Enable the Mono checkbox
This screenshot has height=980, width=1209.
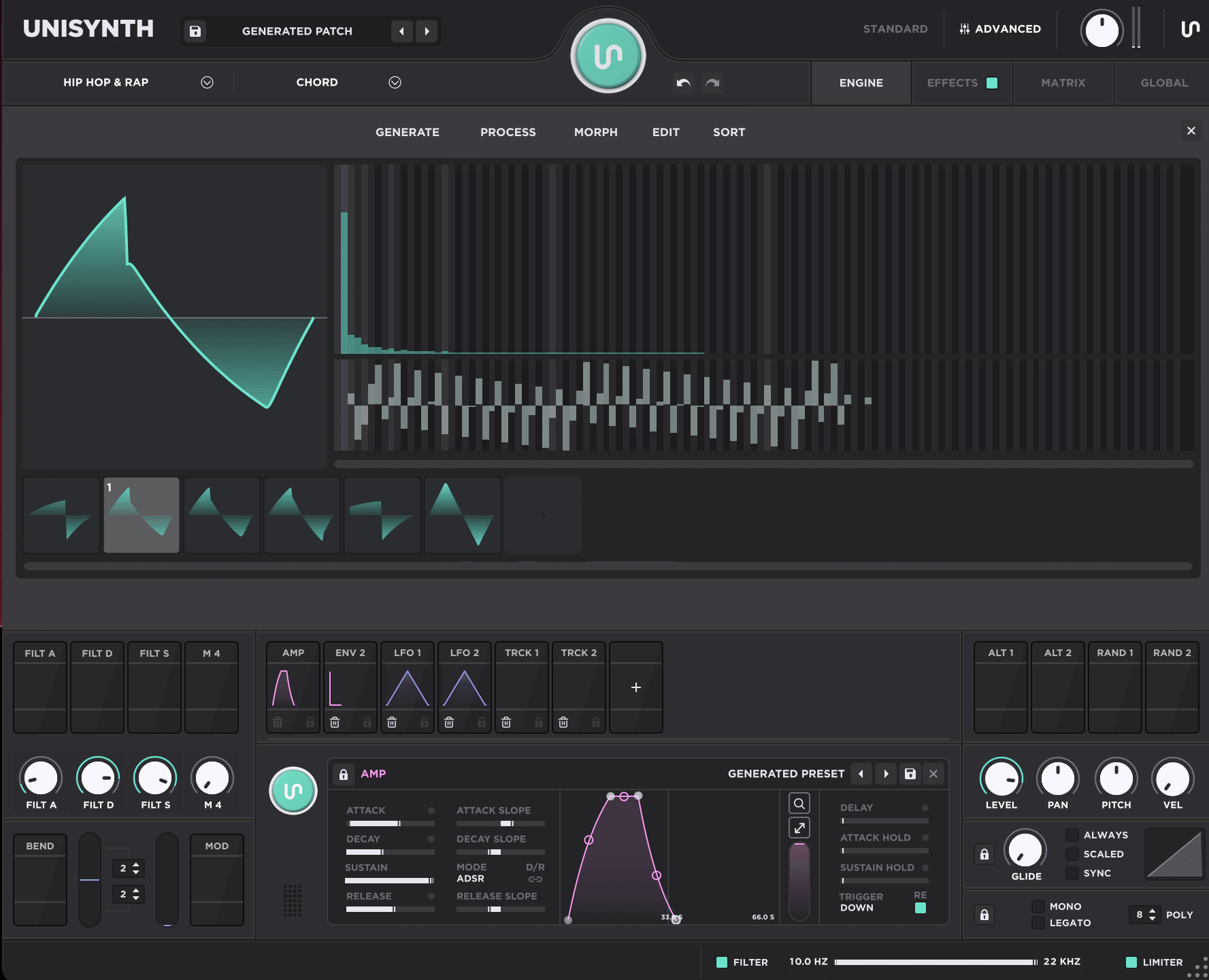[x=1038, y=906]
